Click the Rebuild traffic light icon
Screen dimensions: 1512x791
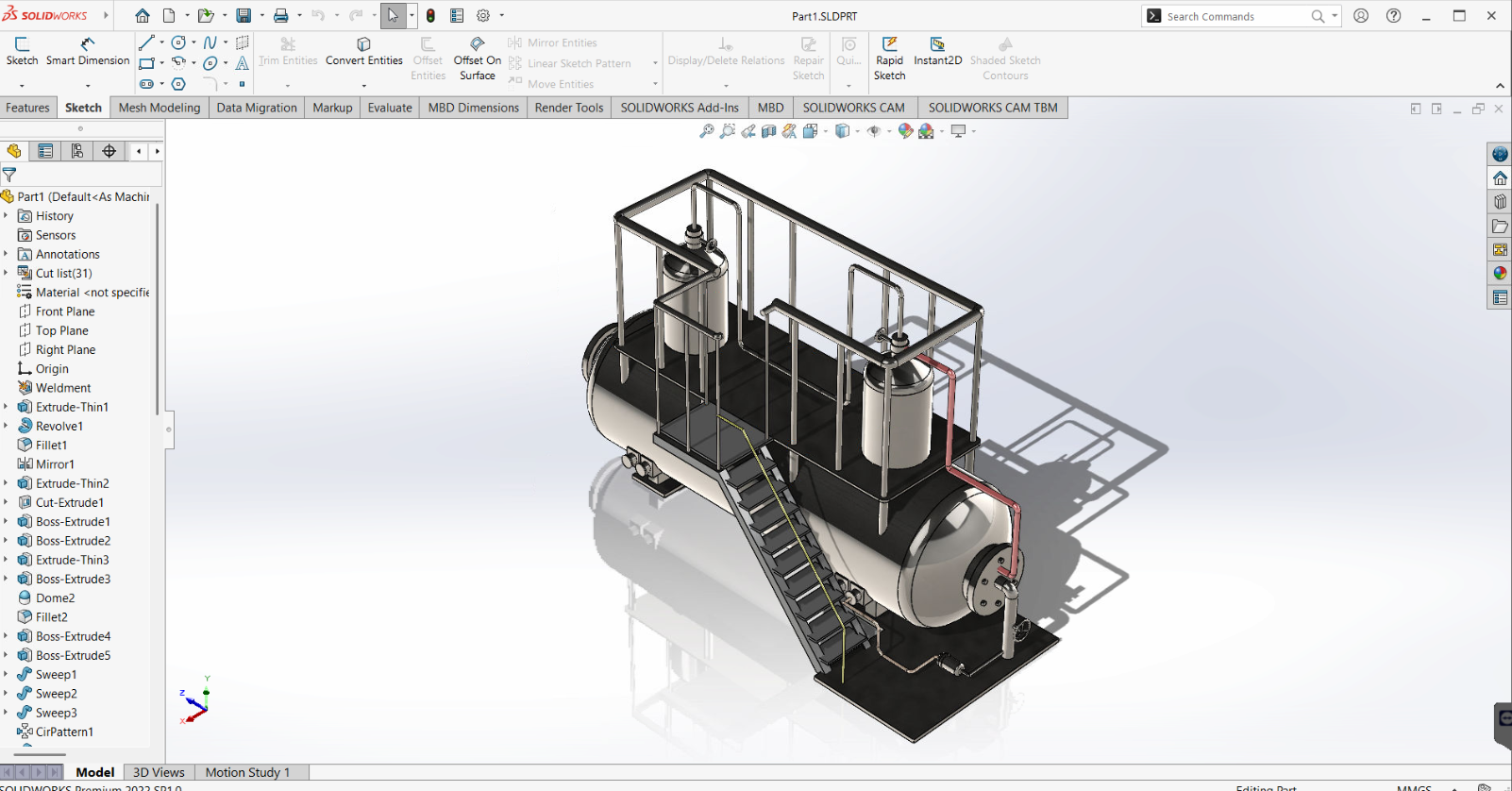[x=430, y=16]
